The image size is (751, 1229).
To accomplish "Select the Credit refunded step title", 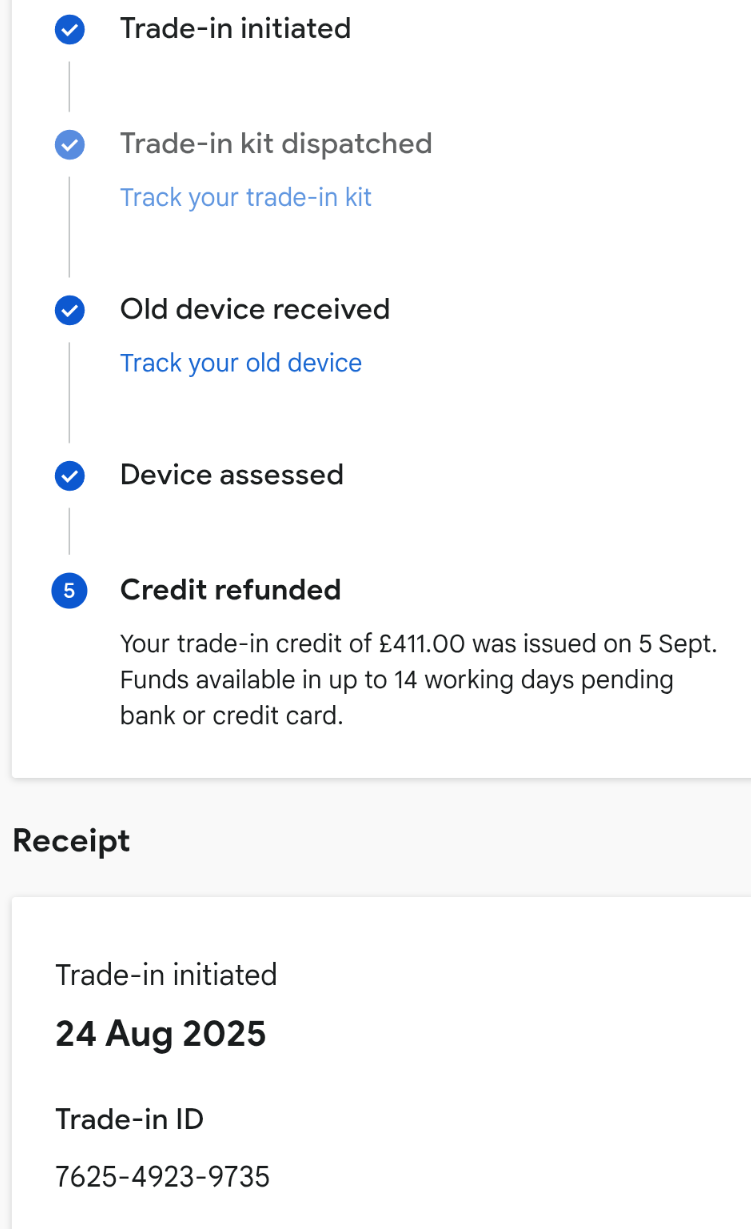I will [x=230, y=590].
